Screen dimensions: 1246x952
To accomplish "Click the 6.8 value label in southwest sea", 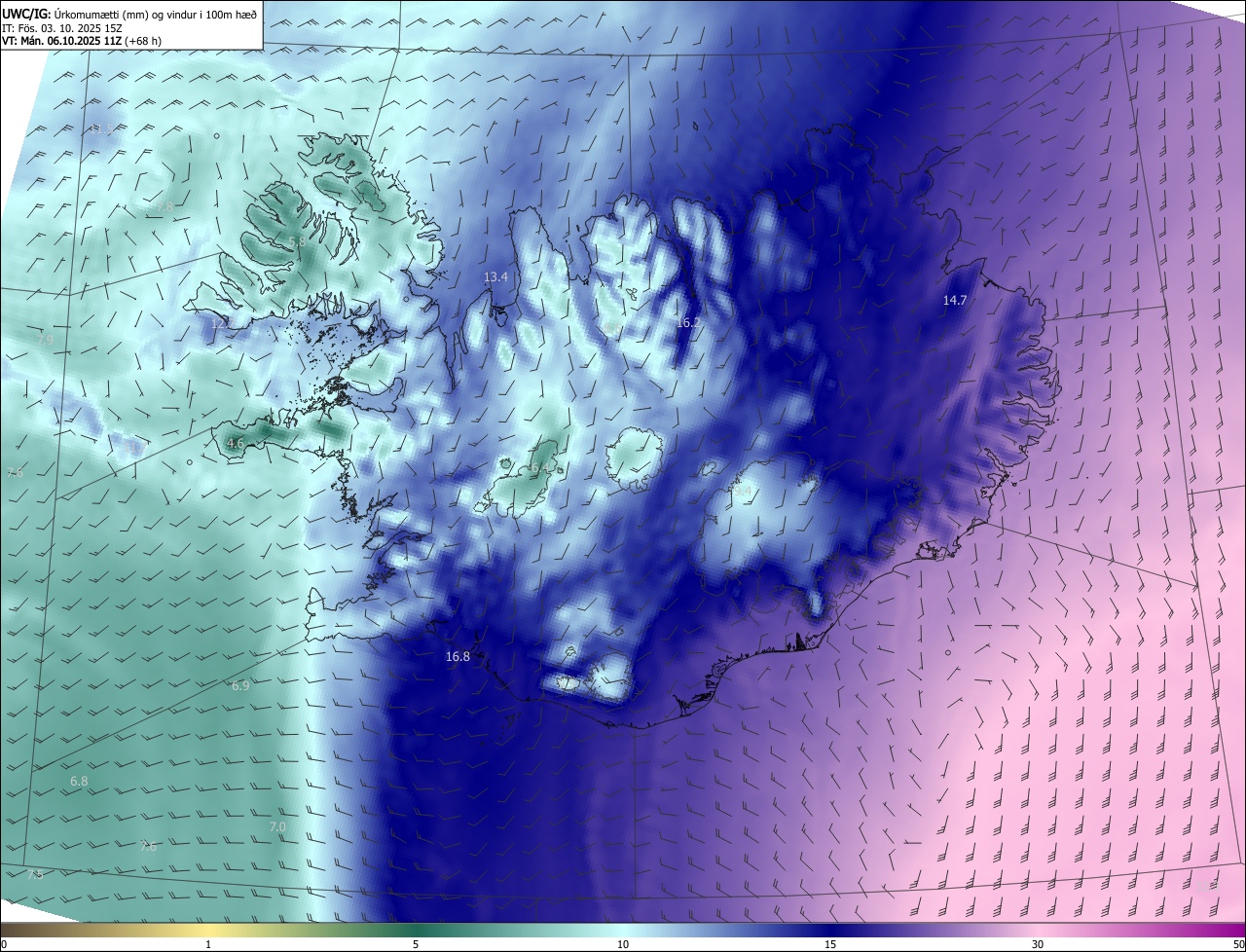I will click(x=79, y=782).
